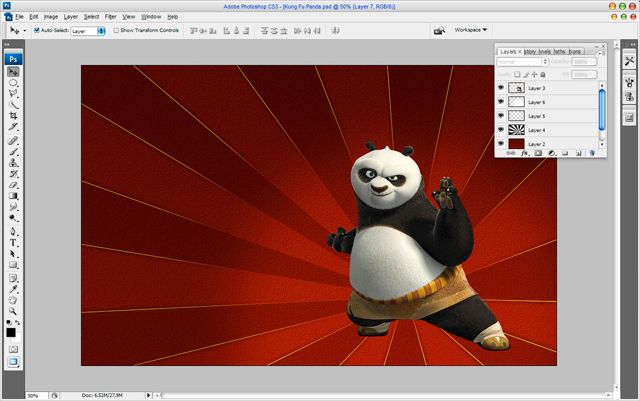The height and width of the screenshot is (401, 640).
Task: Expand the toolbox to two columns
Action: coord(7,45)
